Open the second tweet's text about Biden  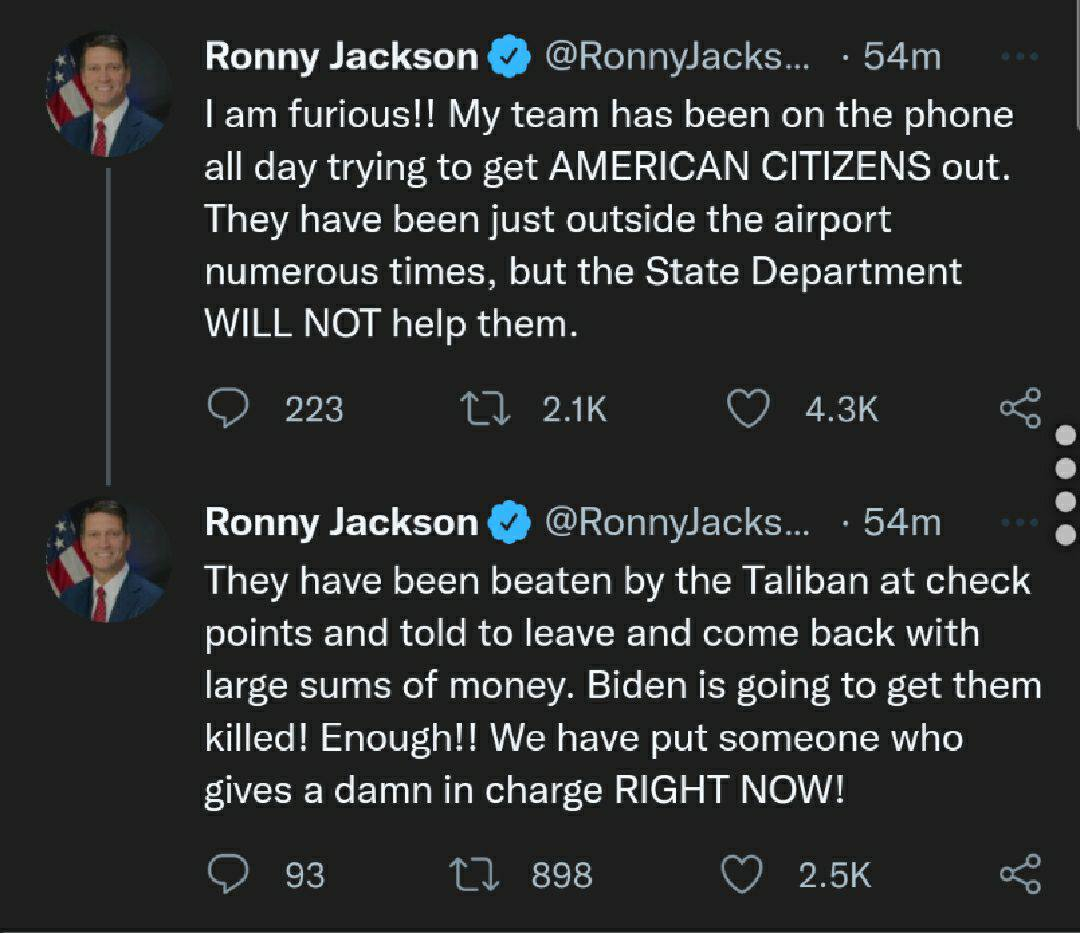(x=622, y=686)
